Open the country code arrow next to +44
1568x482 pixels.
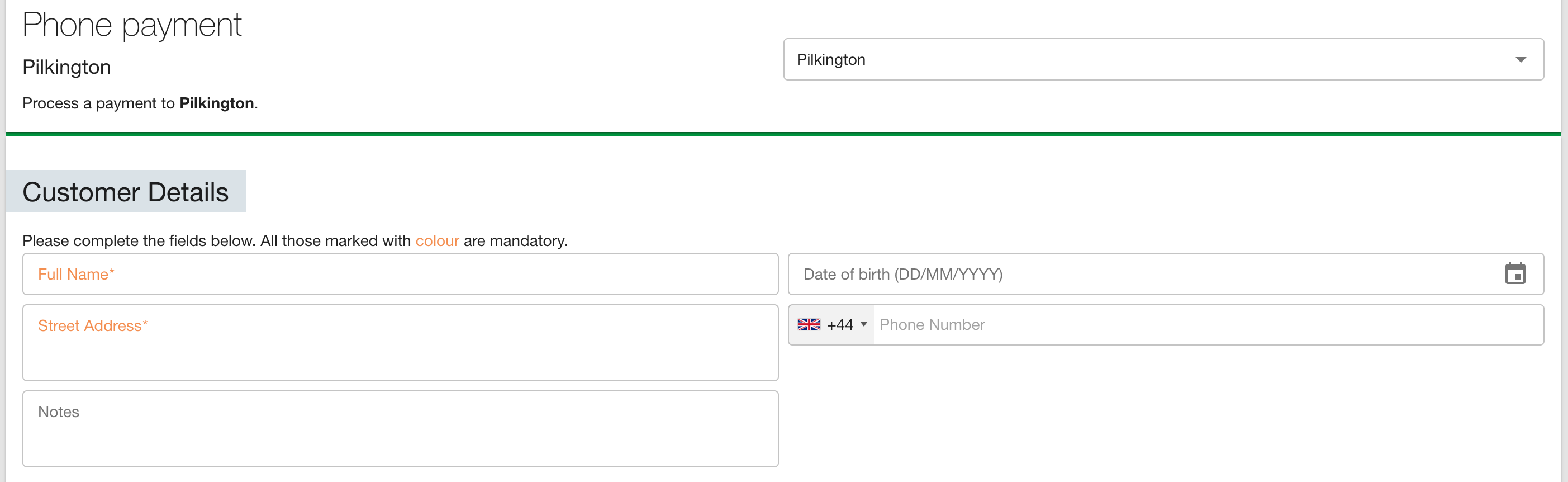click(863, 325)
